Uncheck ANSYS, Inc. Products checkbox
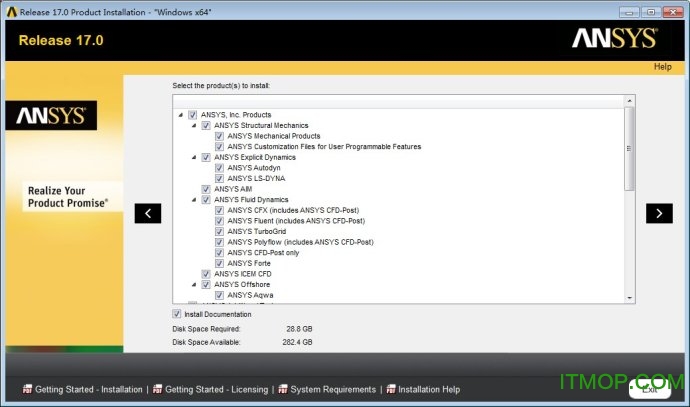The height and width of the screenshot is (407, 690). 192,115
